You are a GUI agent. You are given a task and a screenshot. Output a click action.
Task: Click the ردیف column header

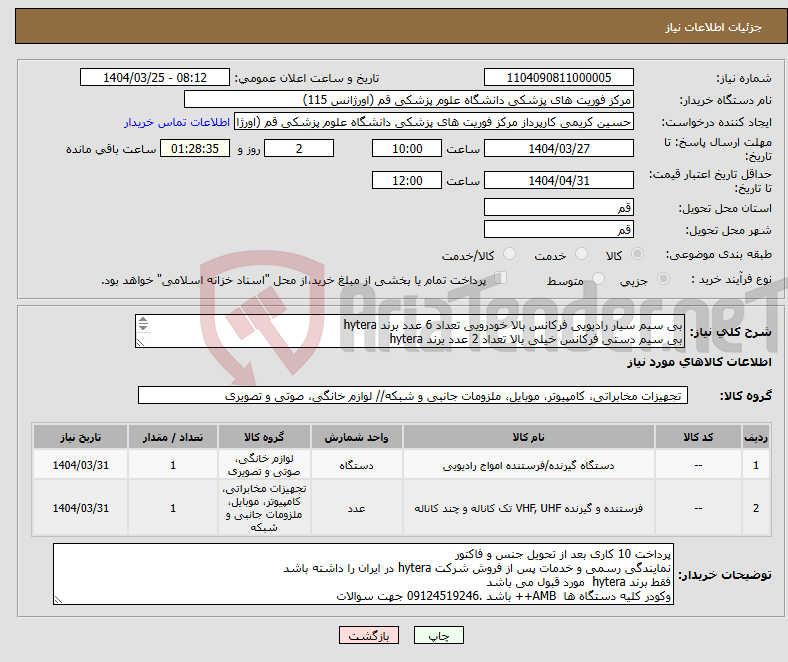click(x=756, y=437)
